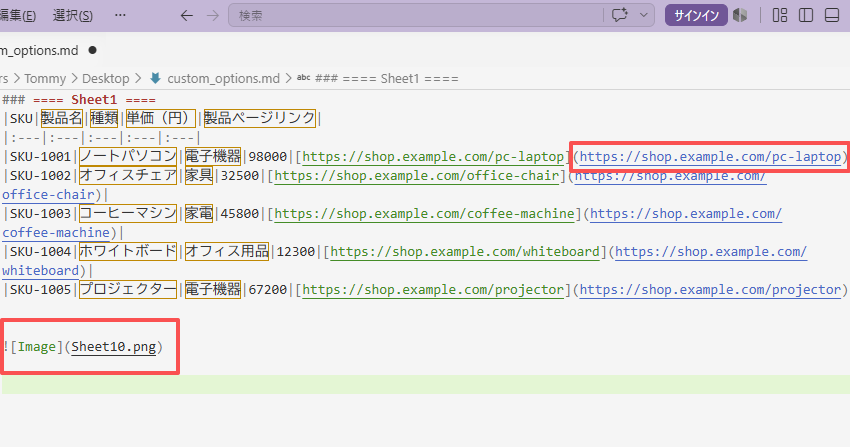This screenshot has height=447, width=850.
Task: Click the 単価（円） header cell
Action: tap(160, 118)
